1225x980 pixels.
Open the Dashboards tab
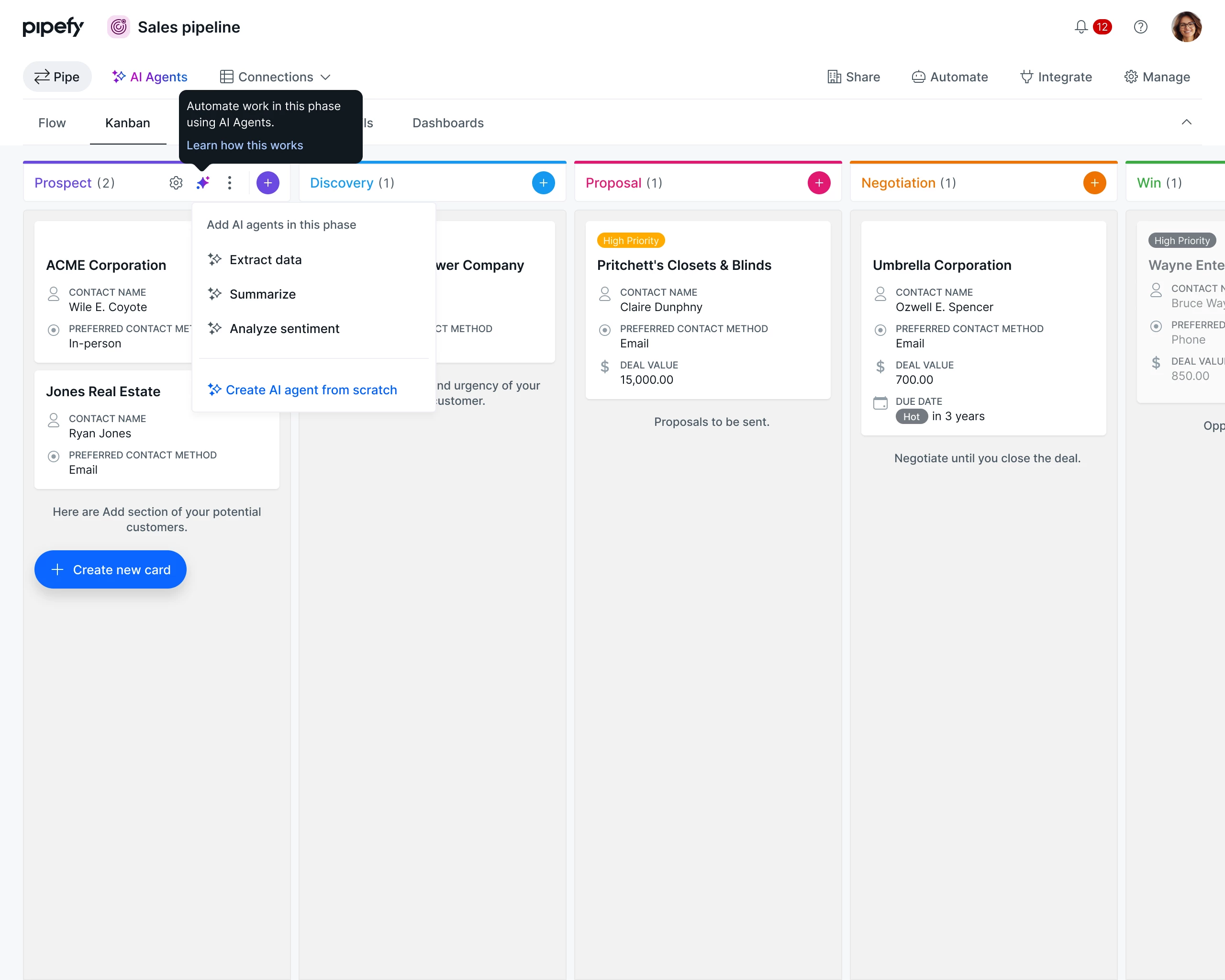(448, 122)
